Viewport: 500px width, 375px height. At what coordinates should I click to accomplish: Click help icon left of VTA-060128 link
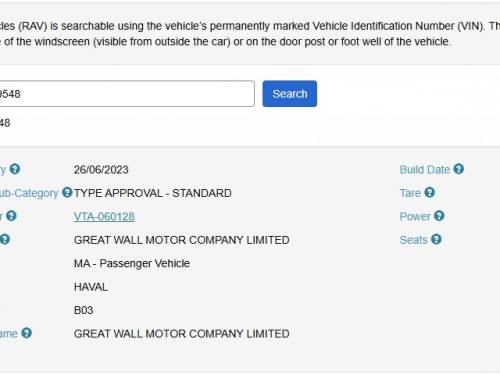[x=11, y=216]
